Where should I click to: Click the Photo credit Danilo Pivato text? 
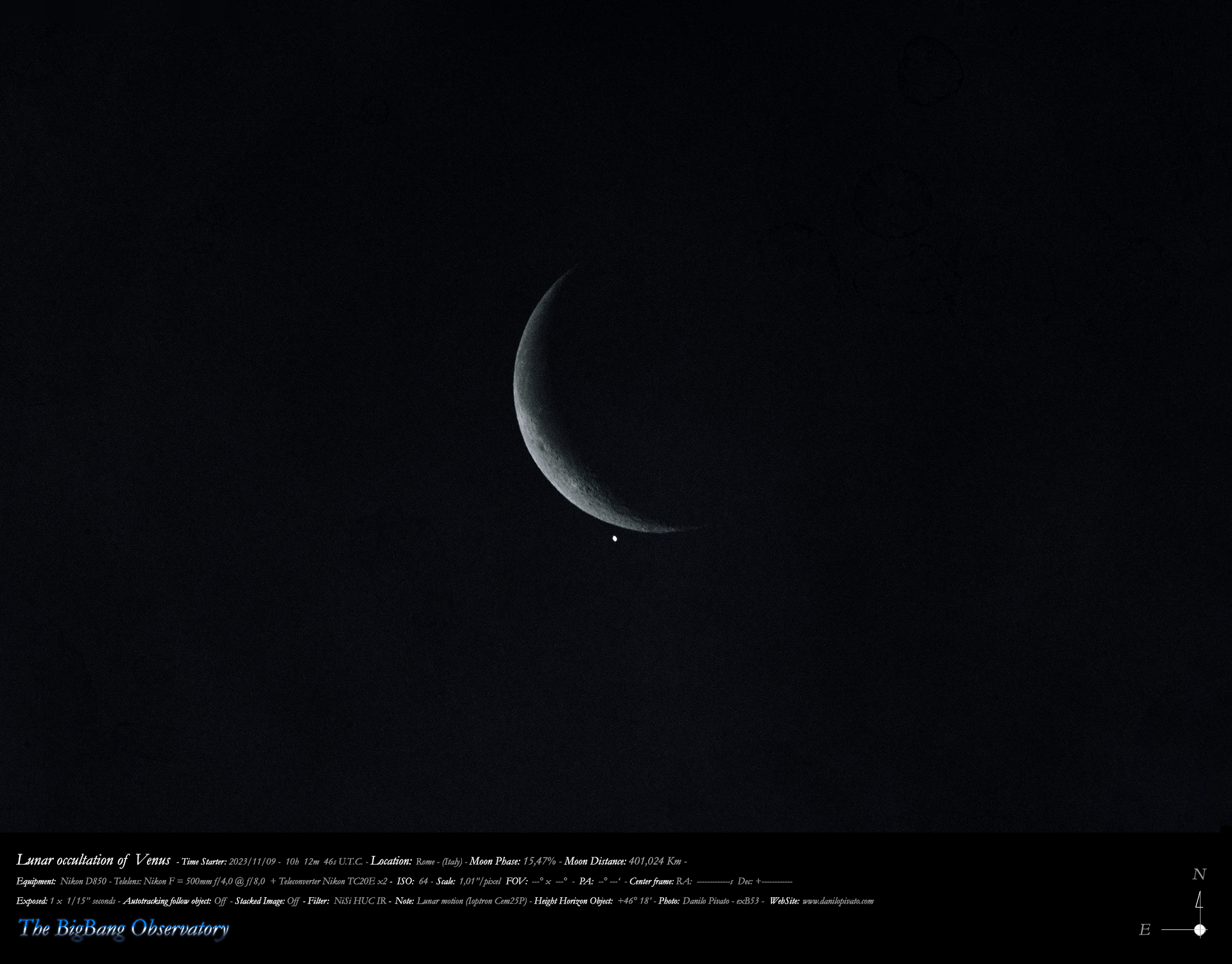click(707, 901)
